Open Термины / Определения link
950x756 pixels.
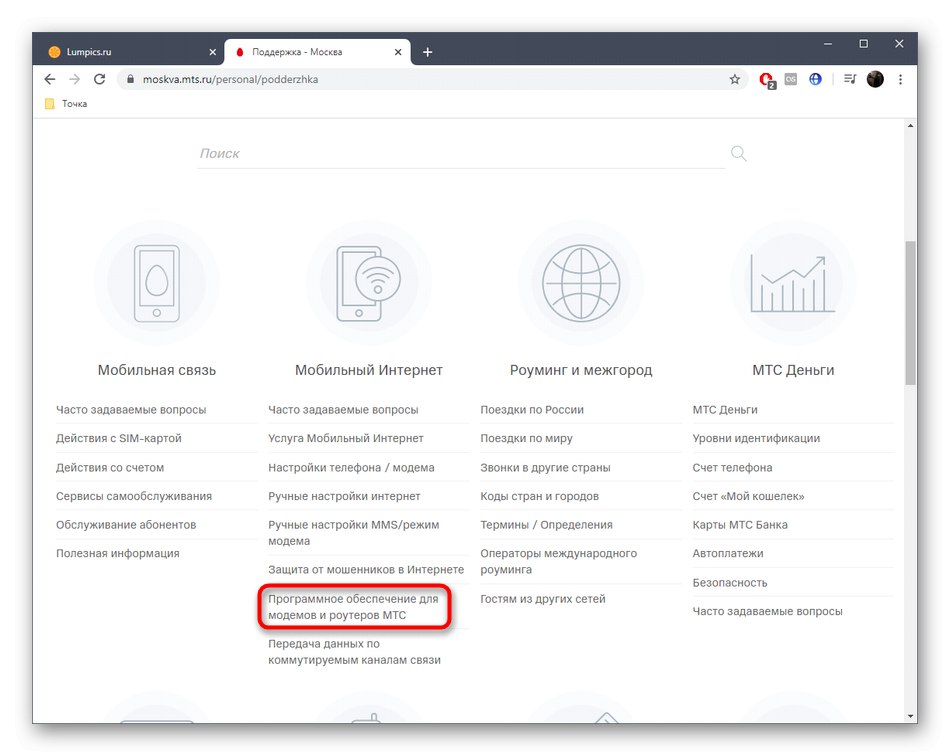(x=546, y=525)
